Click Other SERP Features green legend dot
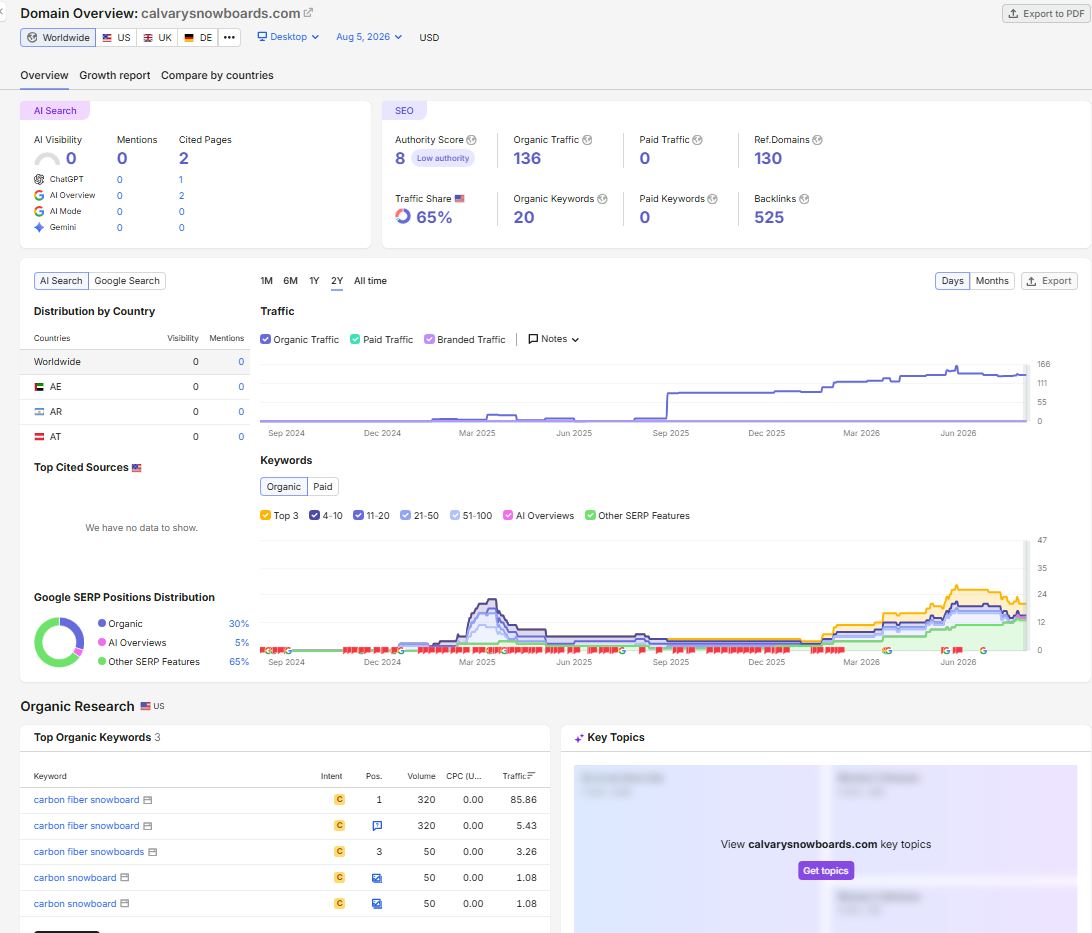Viewport: 1092px width, 933px height. point(102,661)
